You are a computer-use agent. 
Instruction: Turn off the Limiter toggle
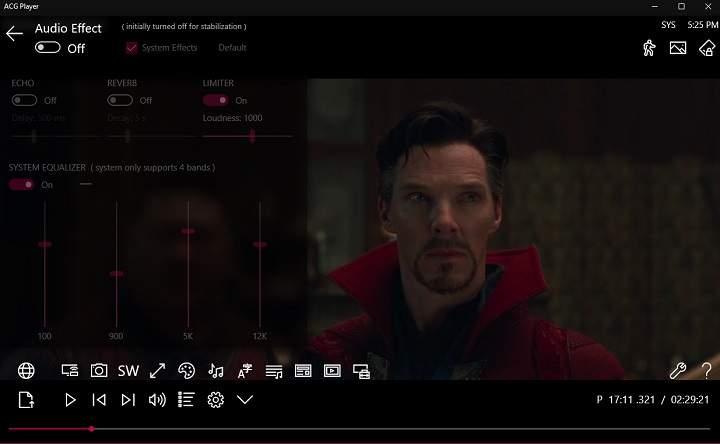coord(215,100)
